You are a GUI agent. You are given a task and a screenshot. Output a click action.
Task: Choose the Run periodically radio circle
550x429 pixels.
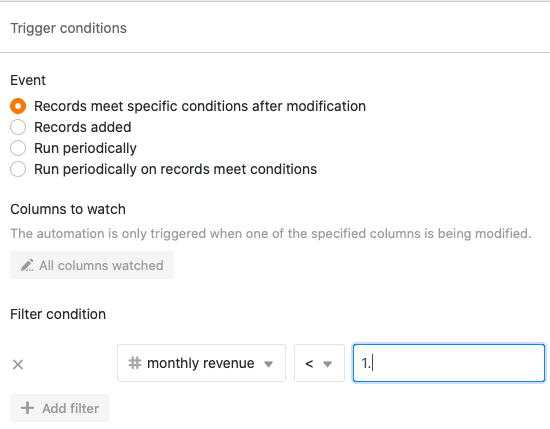(18, 148)
